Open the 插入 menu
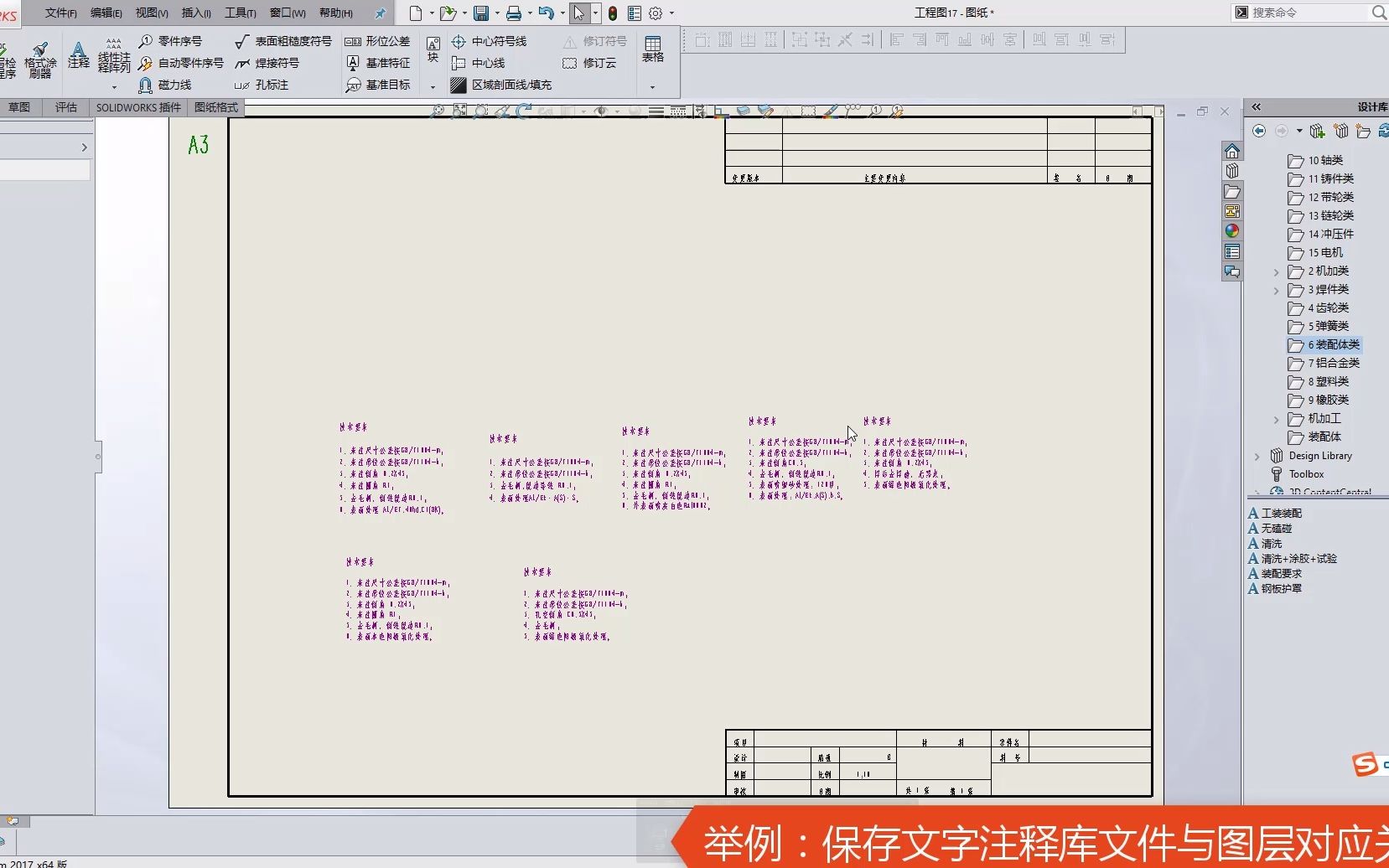This screenshot has height=868, width=1389. pyautogui.click(x=195, y=13)
